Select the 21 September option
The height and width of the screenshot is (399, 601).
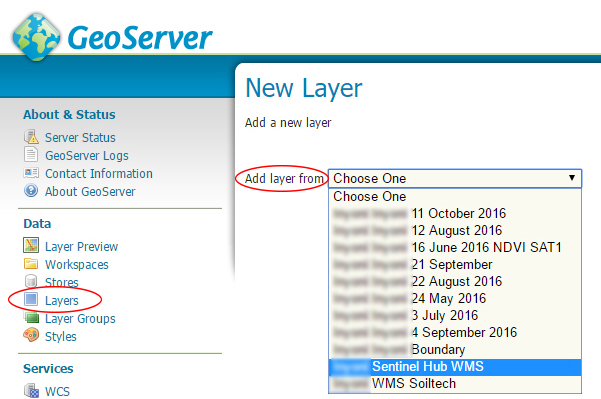point(455,264)
